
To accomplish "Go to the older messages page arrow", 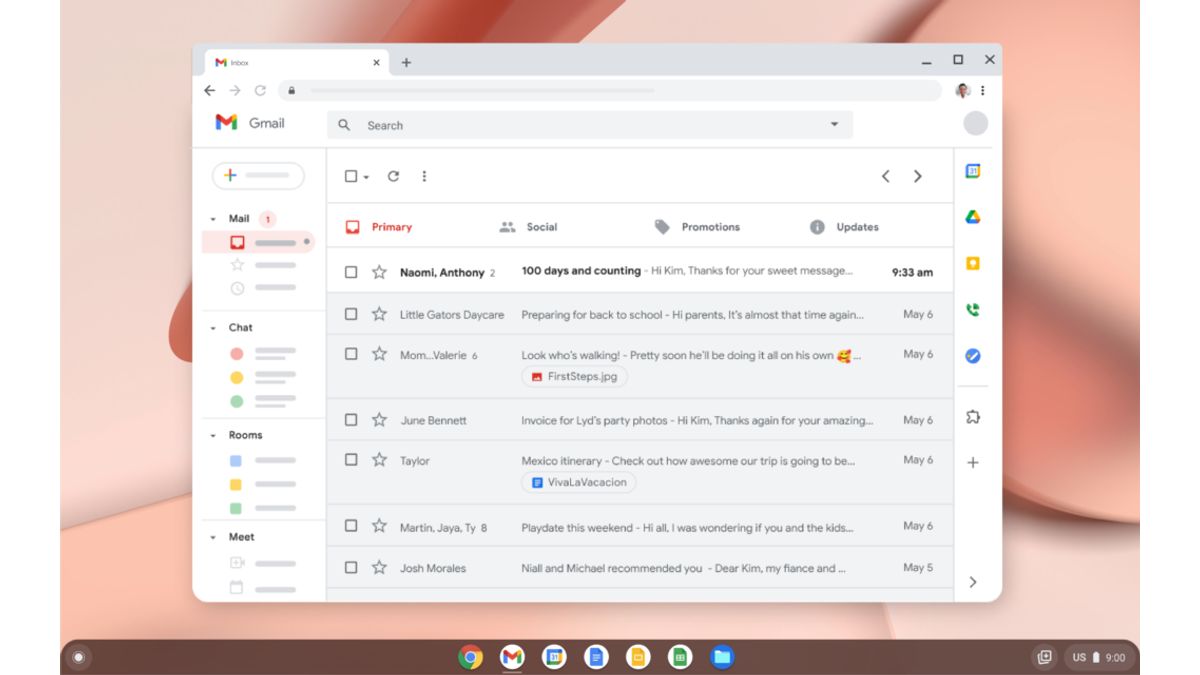I will [x=917, y=176].
